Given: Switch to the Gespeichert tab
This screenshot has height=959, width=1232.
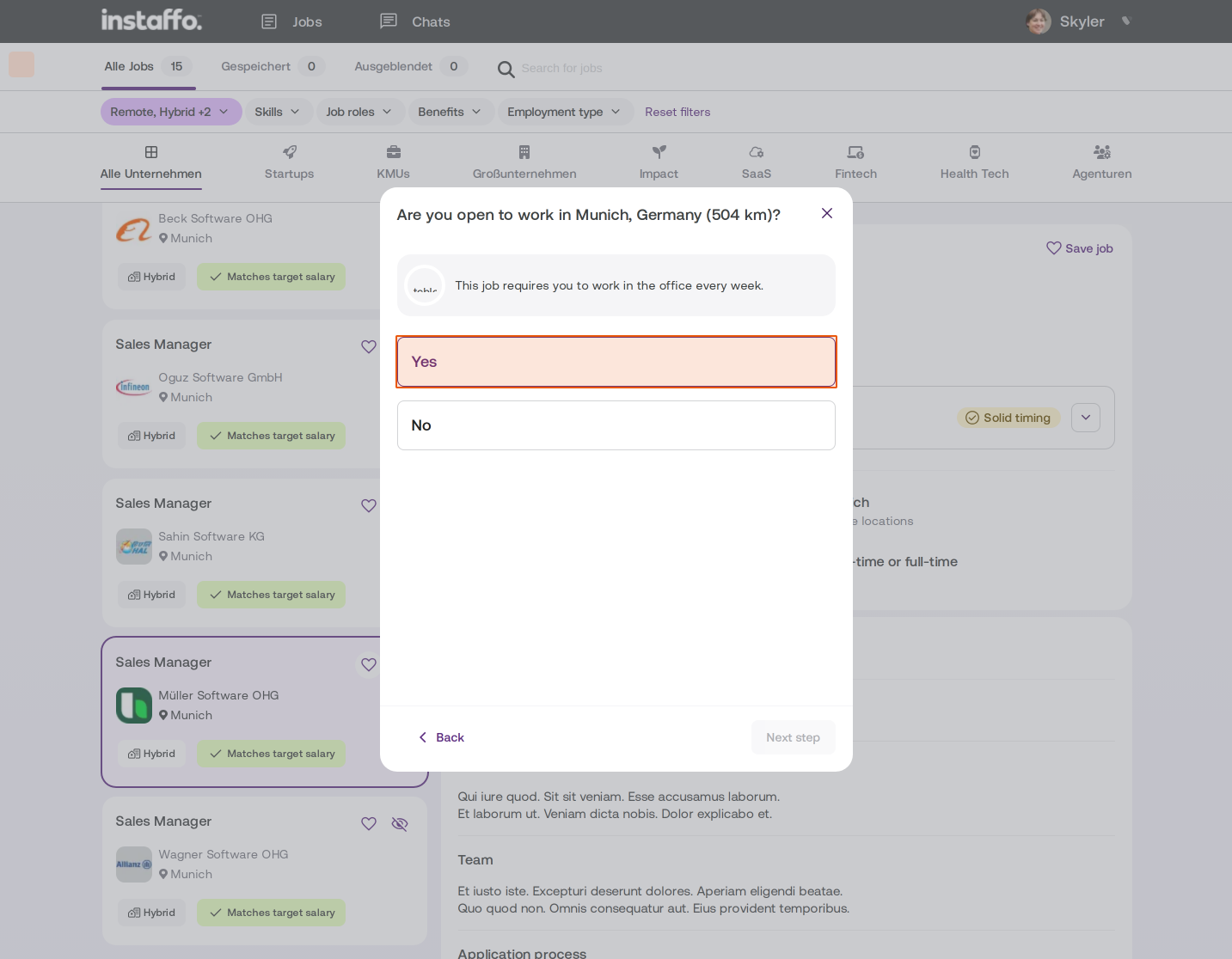Looking at the screenshot, I should pos(273,66).
